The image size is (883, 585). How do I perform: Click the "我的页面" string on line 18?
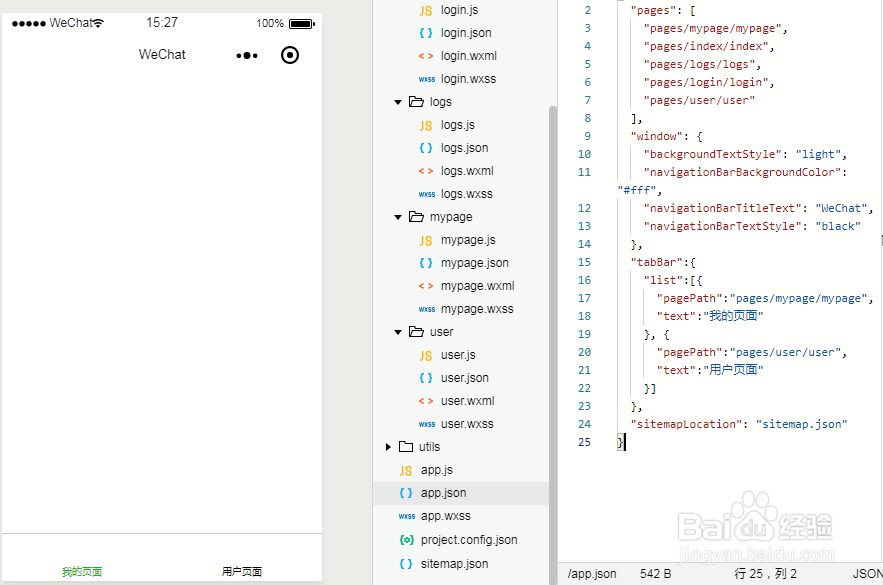tap(733, 316)
